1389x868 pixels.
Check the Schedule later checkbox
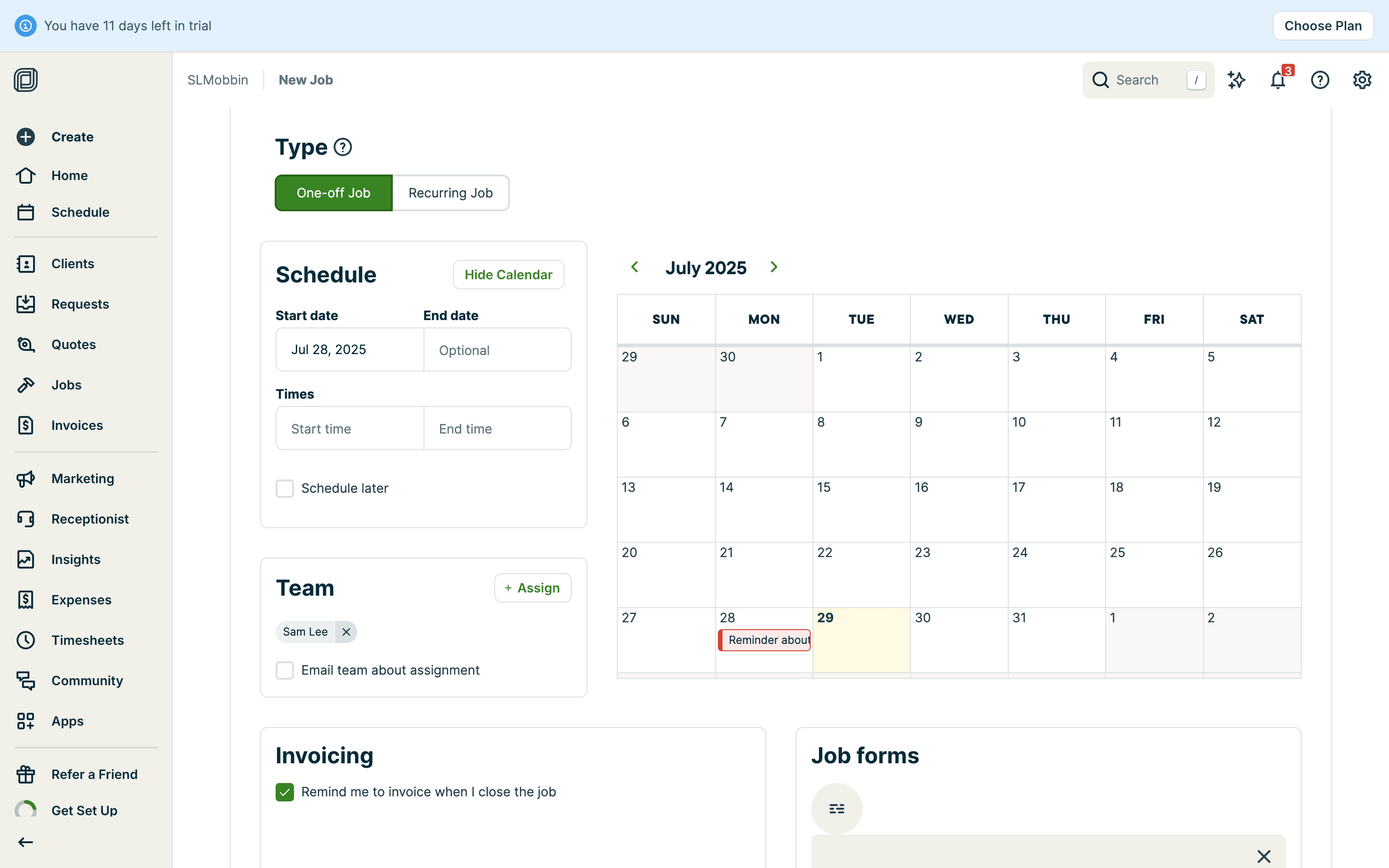285,488
